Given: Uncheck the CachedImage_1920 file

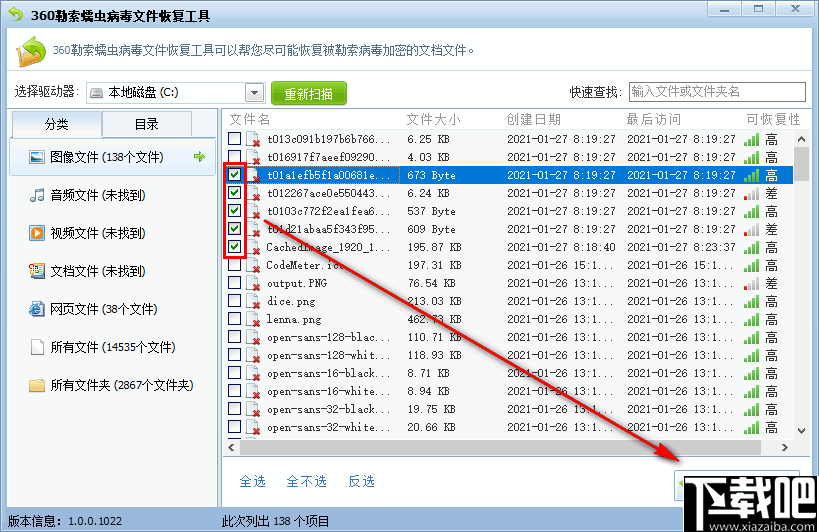Looking at the screenshot, I should [x=235, y=246].
